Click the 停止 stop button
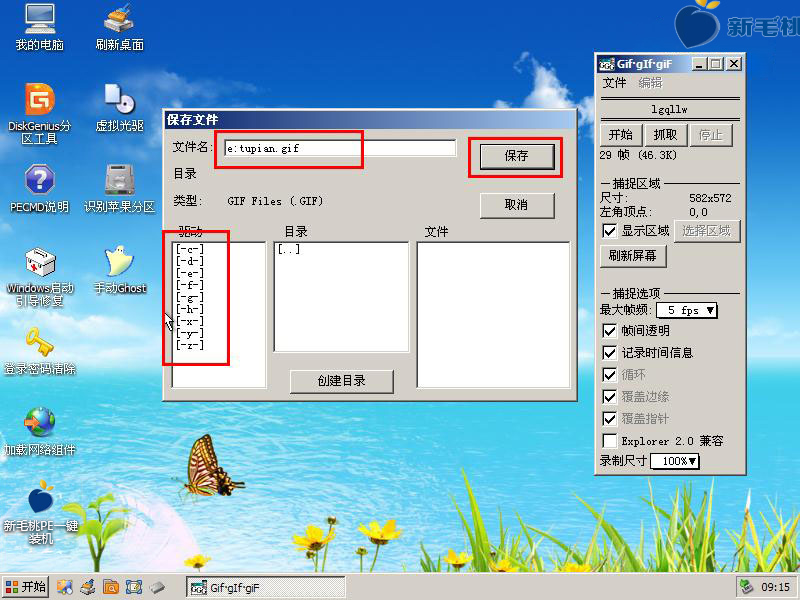Screen dimensions: 800x600 pyautogui.click(x=711, y=135)
